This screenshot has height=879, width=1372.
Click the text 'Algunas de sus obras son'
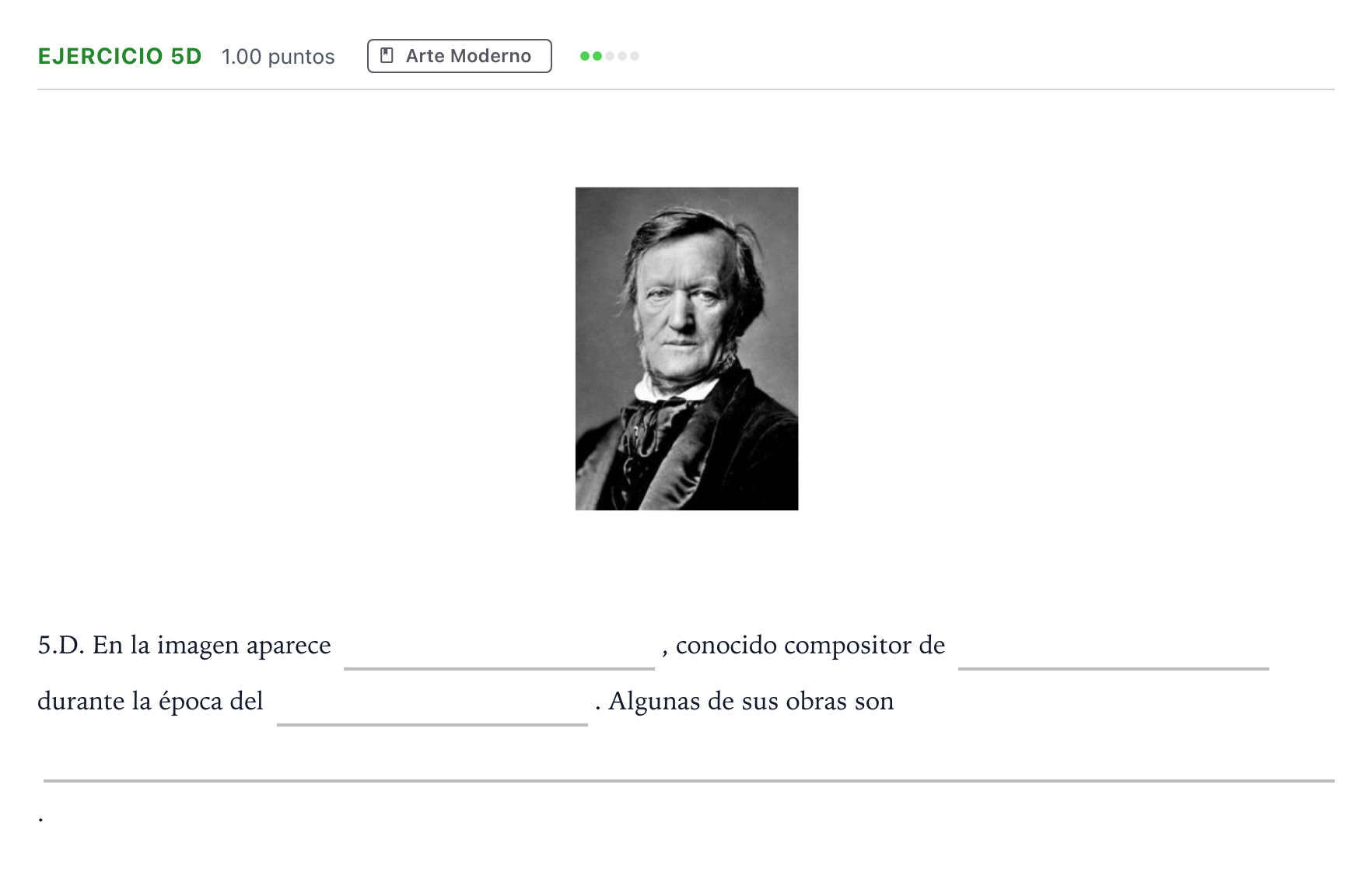click(x=751, y=701)
